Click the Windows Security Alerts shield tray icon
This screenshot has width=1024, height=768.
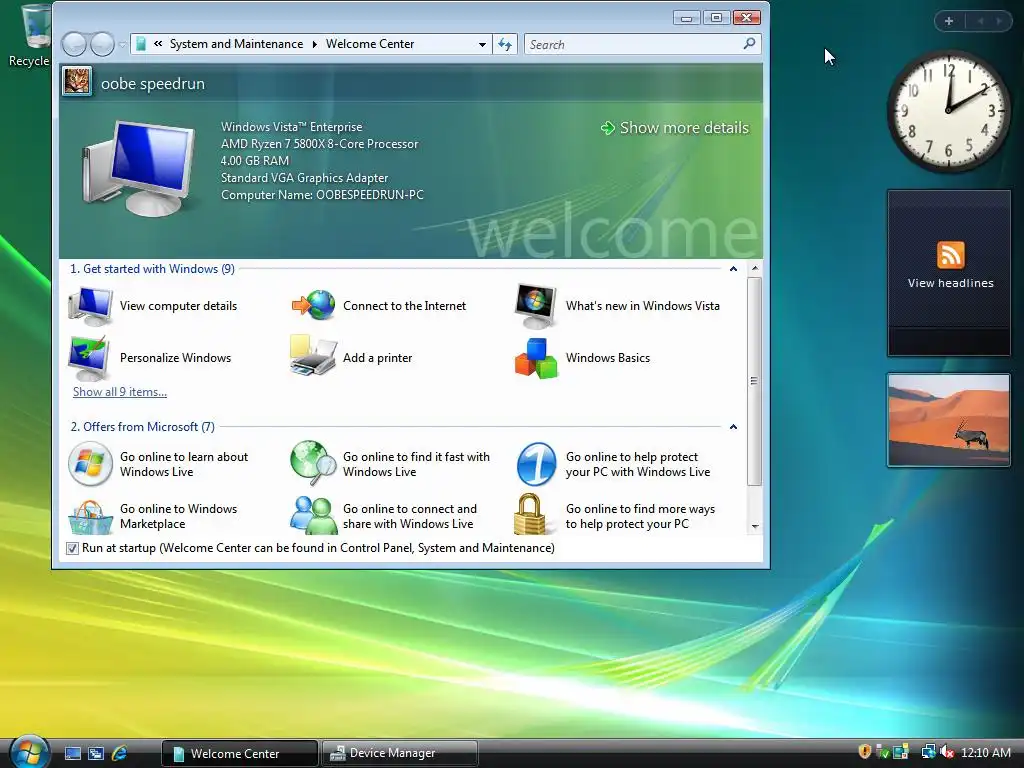tap(865, 752)
